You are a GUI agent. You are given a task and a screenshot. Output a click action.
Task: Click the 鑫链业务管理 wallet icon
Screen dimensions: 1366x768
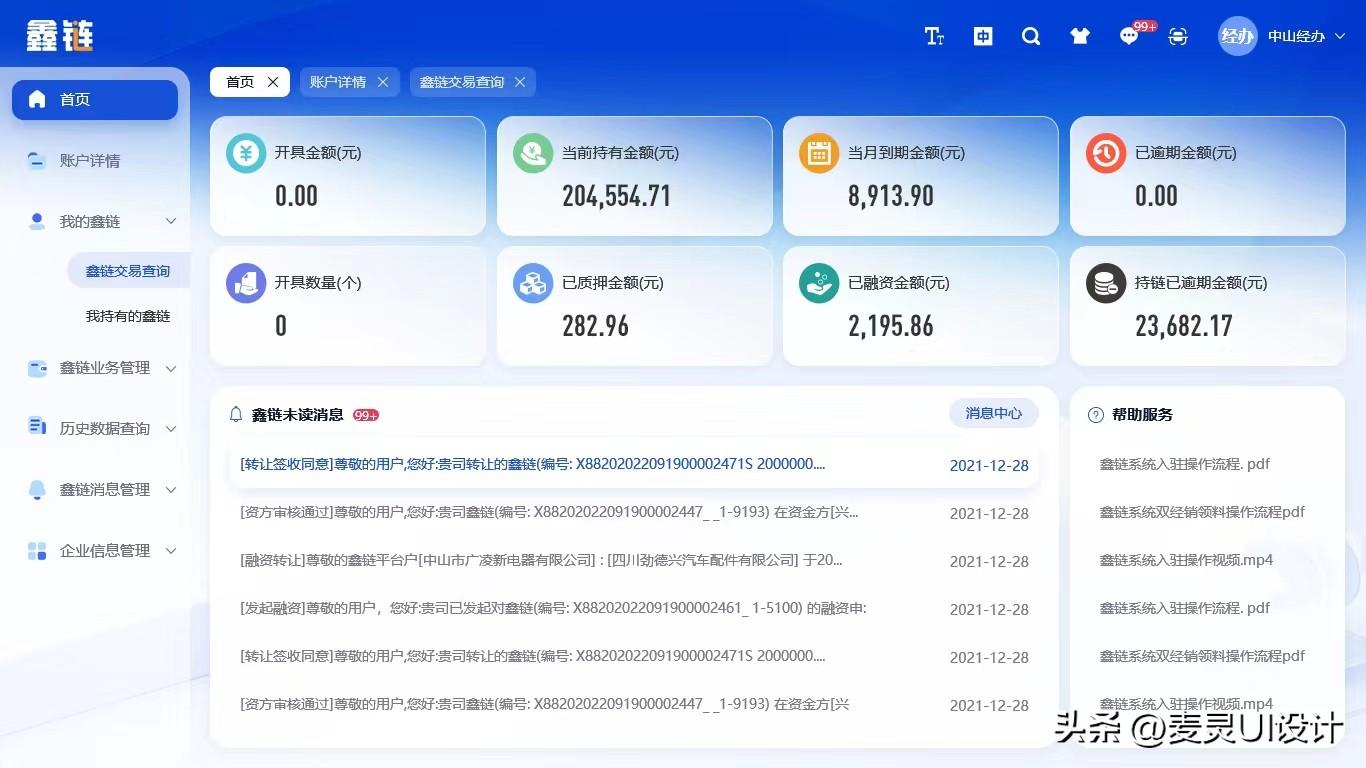pos(37,368)
